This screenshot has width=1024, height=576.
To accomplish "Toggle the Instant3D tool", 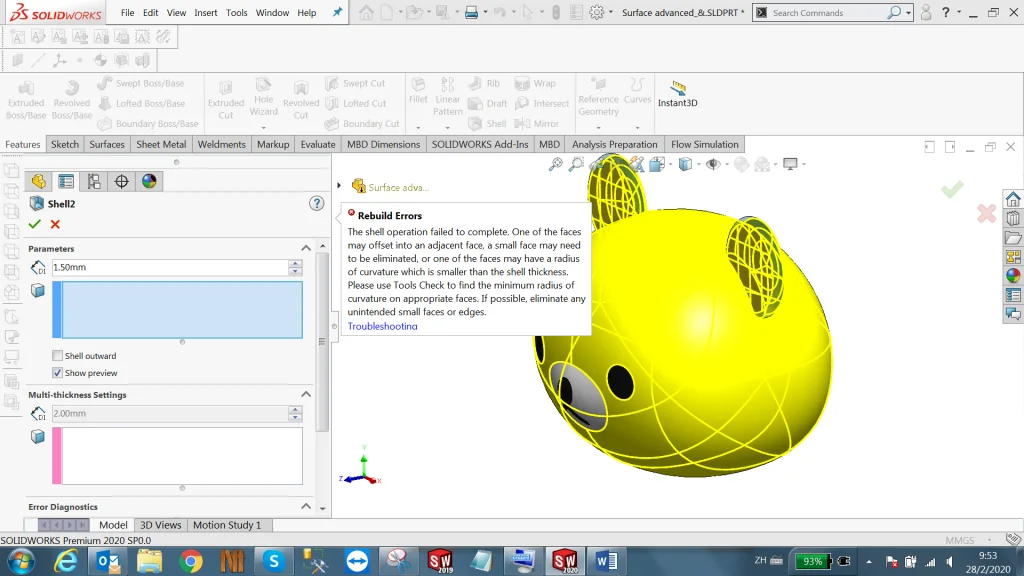I will pos(679,94).
